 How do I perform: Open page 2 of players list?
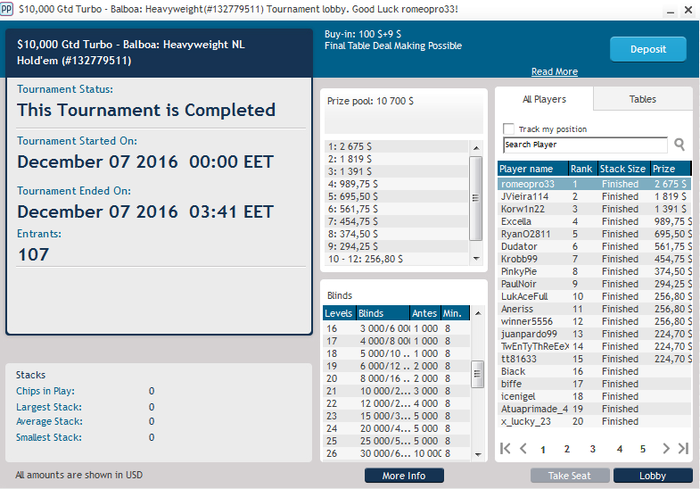(567, 449)
